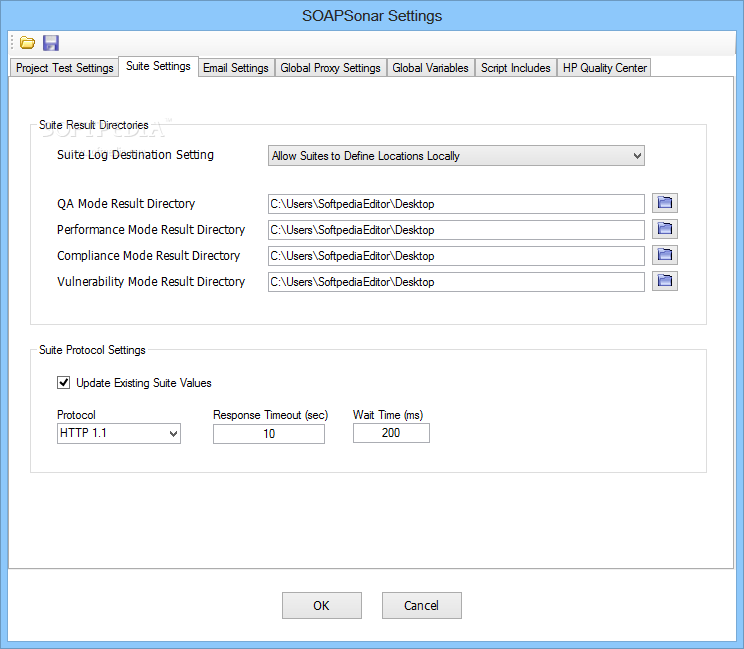Click the Response Timeout (sec) field

(x=269, y=434)
